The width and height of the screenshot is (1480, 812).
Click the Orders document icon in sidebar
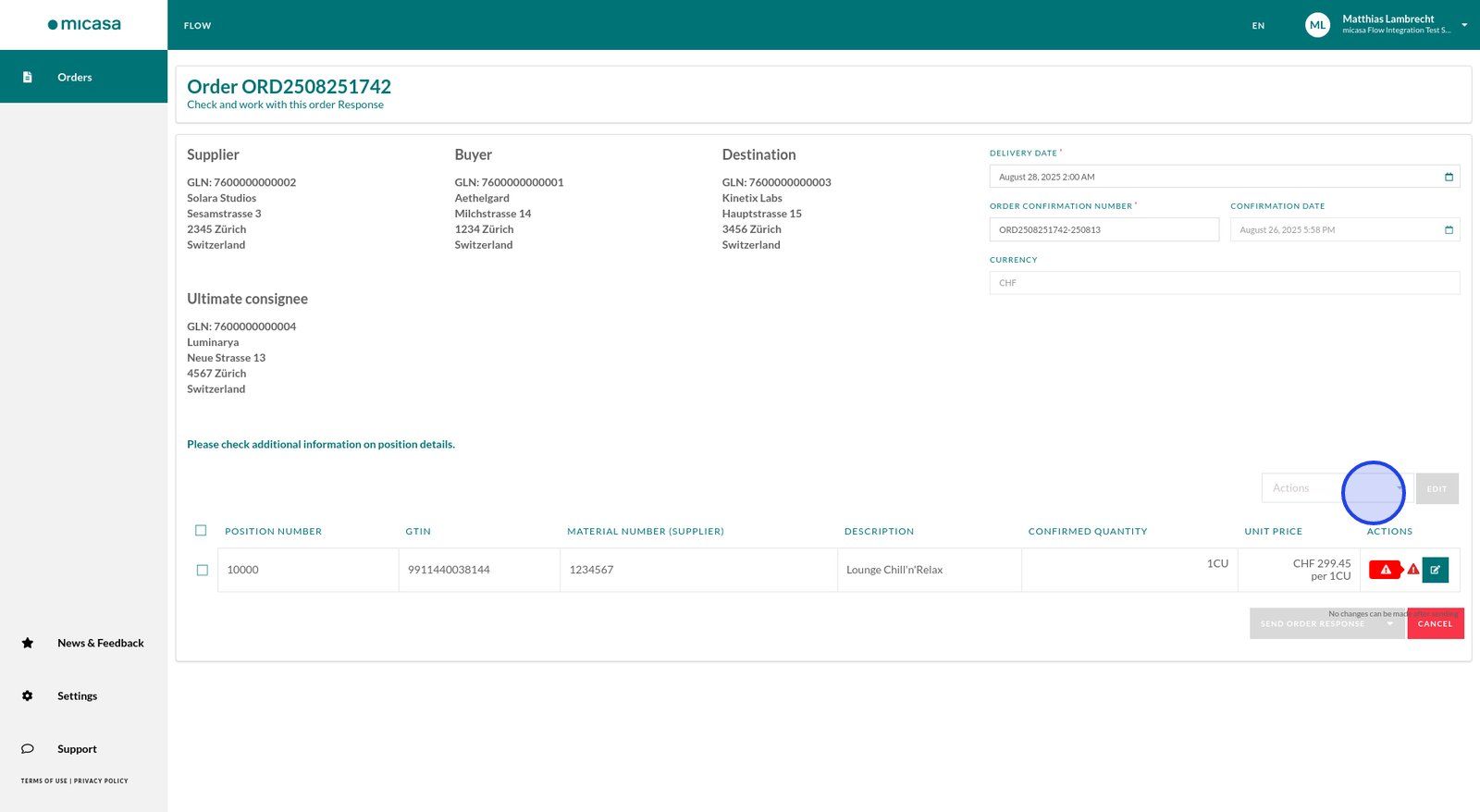(28, 77)
